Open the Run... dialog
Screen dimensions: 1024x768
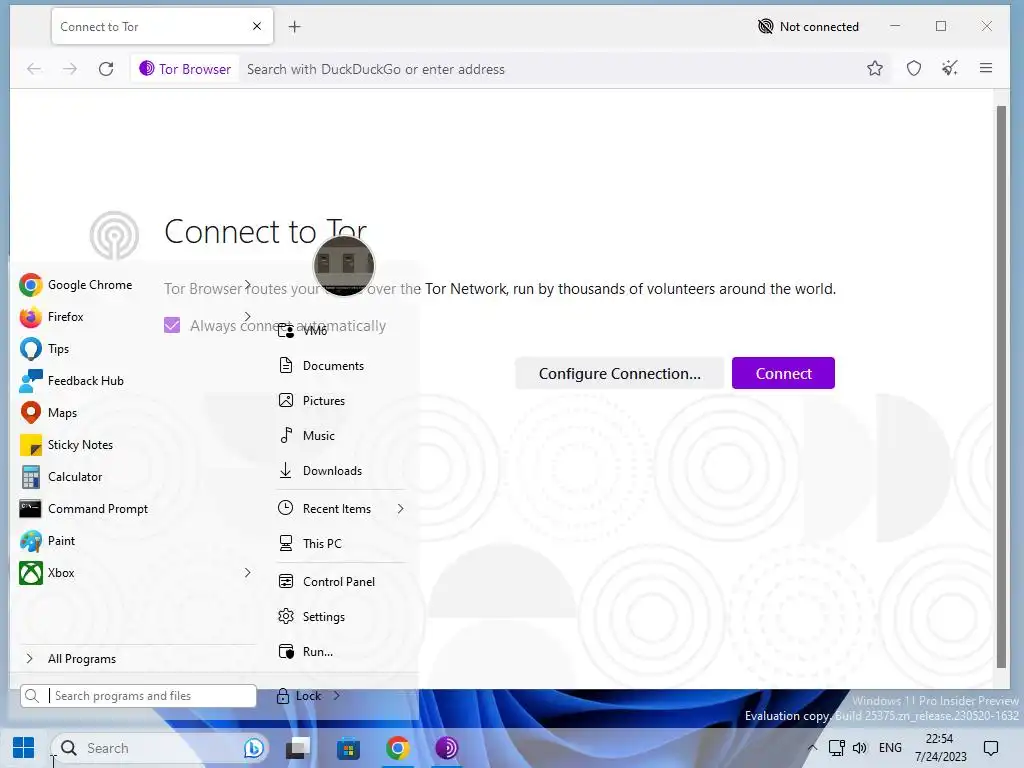click(x=306, y=652)
